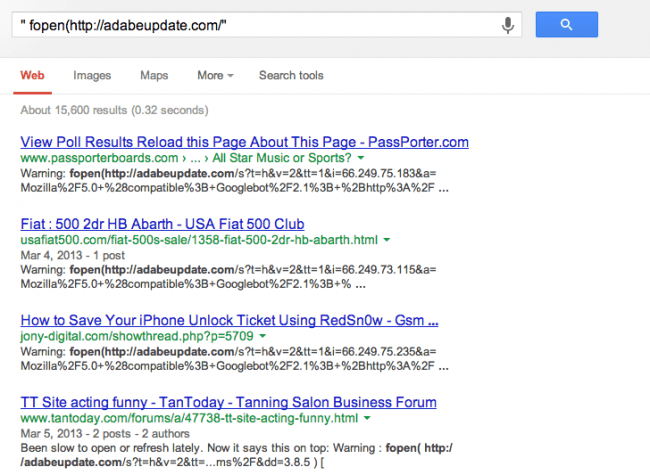The height and width of the screenshot is (475, 650).
Task: Click the microphone voice search icon
Action: 508,25
